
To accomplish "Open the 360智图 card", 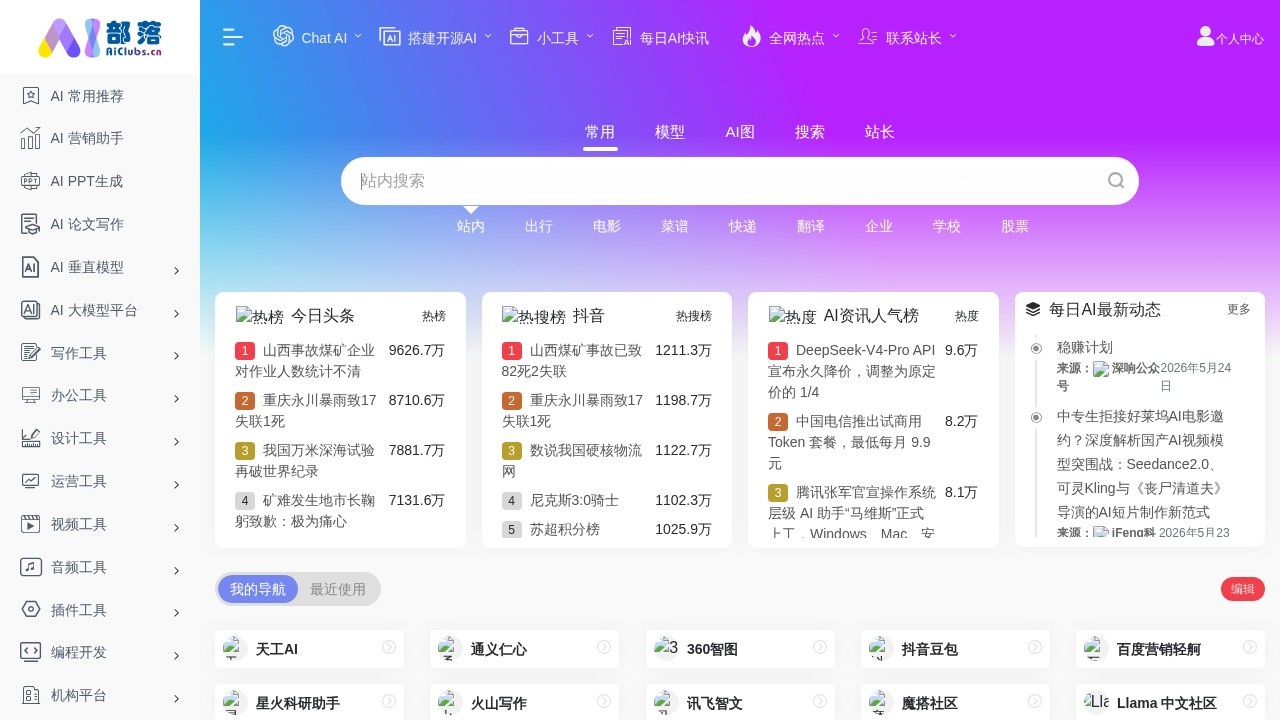I will 740,649.
